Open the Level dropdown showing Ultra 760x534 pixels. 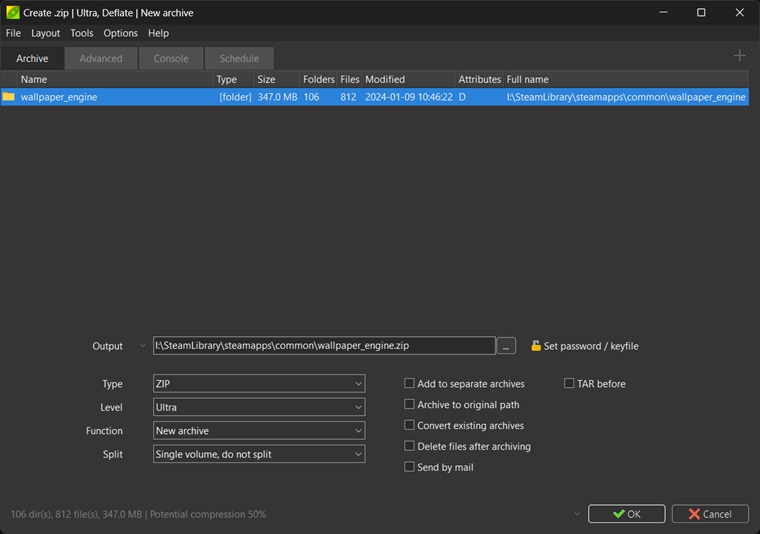[x=259, y=407]
